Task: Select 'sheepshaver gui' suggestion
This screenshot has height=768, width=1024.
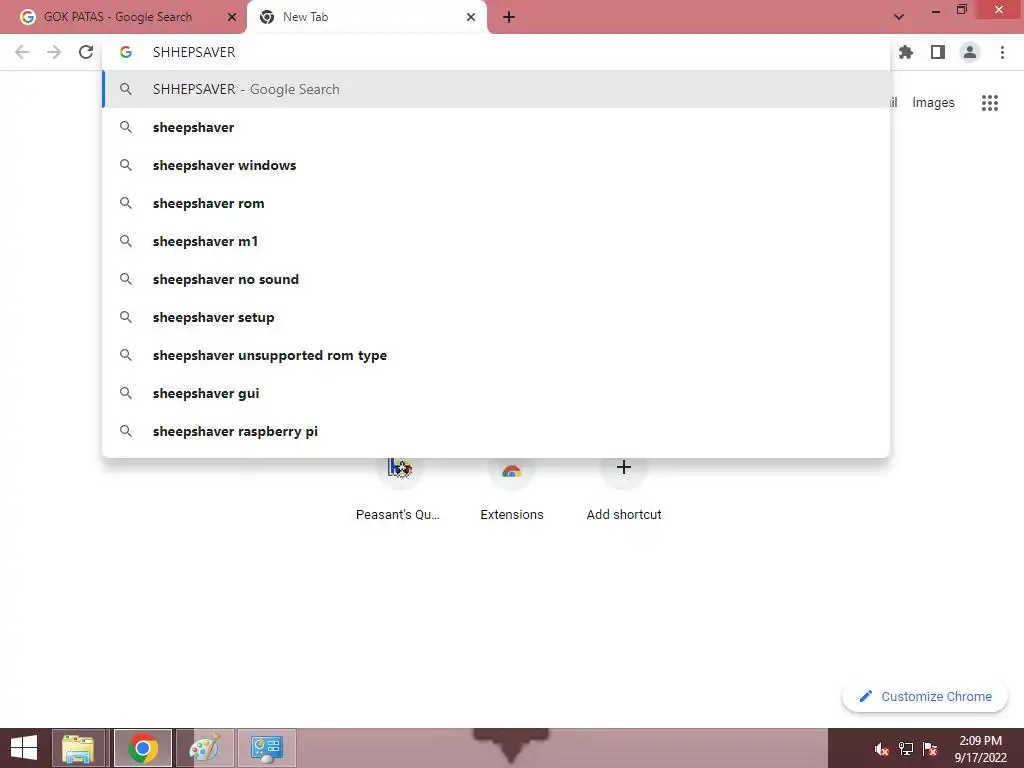Action: pyautogui.click(x=496, y=393)
